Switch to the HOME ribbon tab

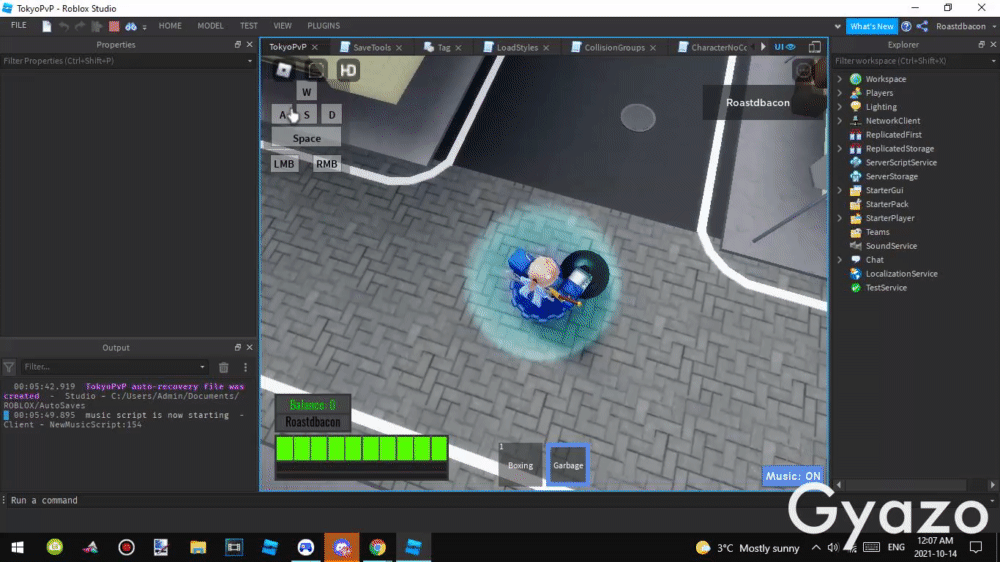click(x=170, y=26)
